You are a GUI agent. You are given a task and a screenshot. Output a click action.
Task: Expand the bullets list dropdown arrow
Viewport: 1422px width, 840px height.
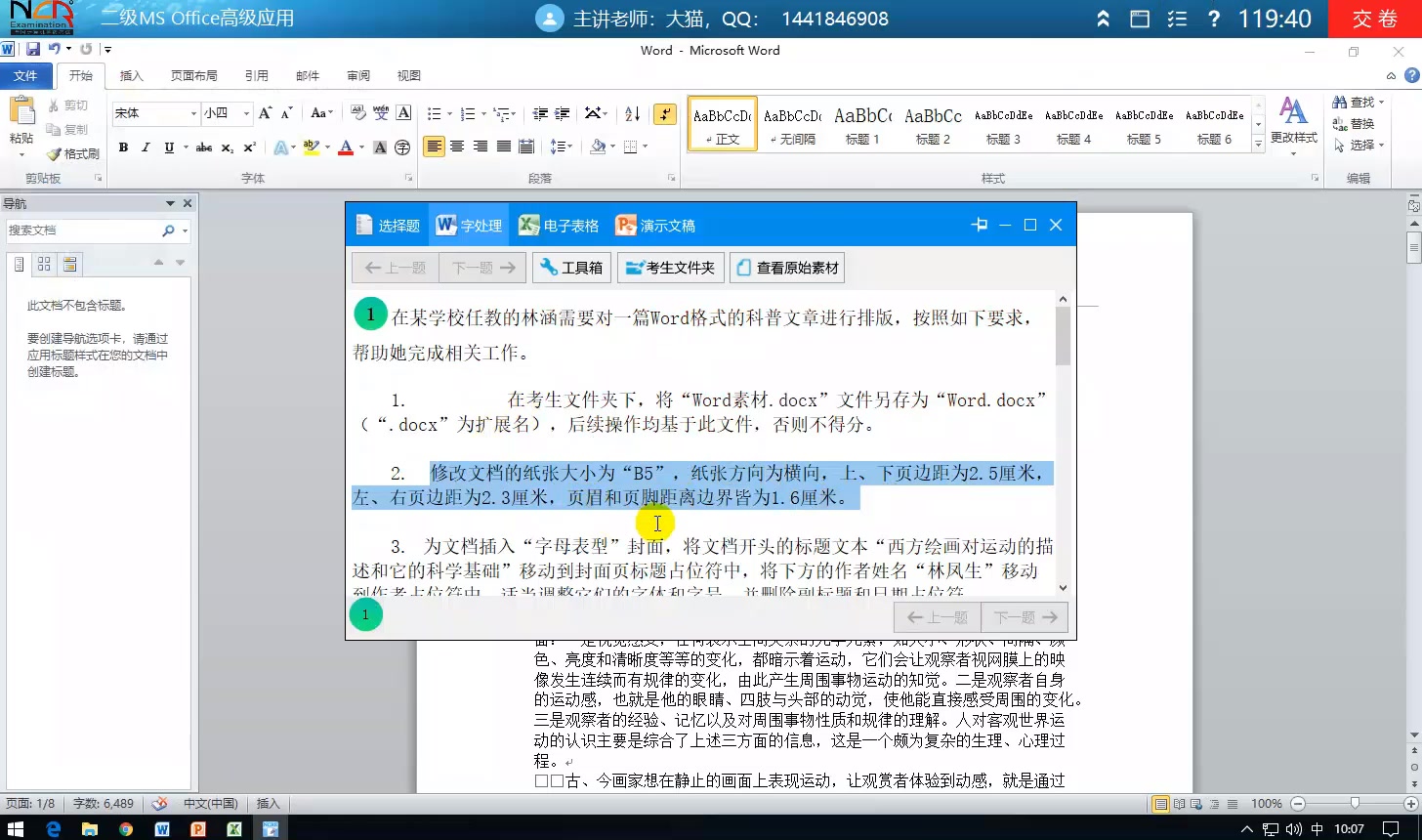pos(449,114)
